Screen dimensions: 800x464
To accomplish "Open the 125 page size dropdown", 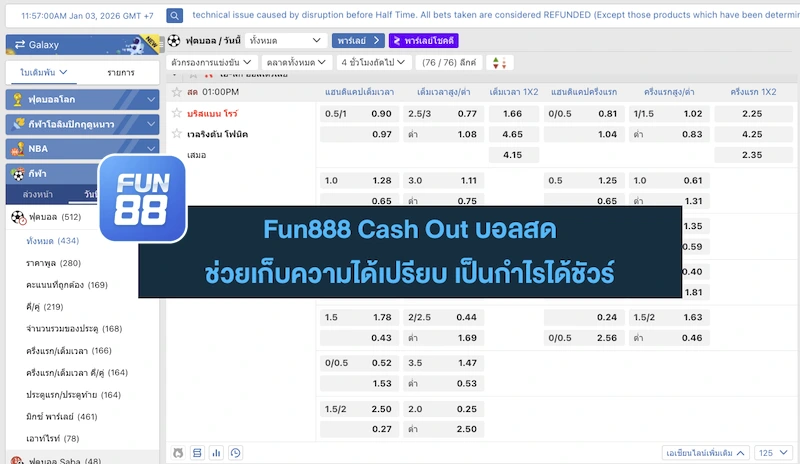I will coord(773,453).
